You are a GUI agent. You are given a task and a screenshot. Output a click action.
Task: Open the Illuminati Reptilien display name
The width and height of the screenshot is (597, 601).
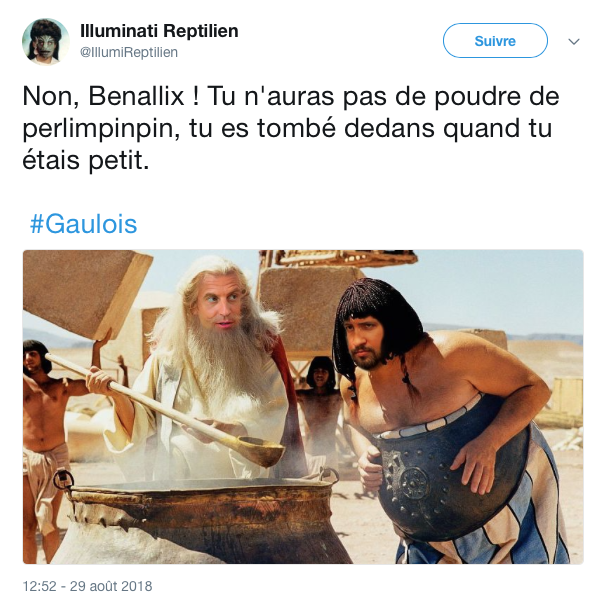[159, 31]
